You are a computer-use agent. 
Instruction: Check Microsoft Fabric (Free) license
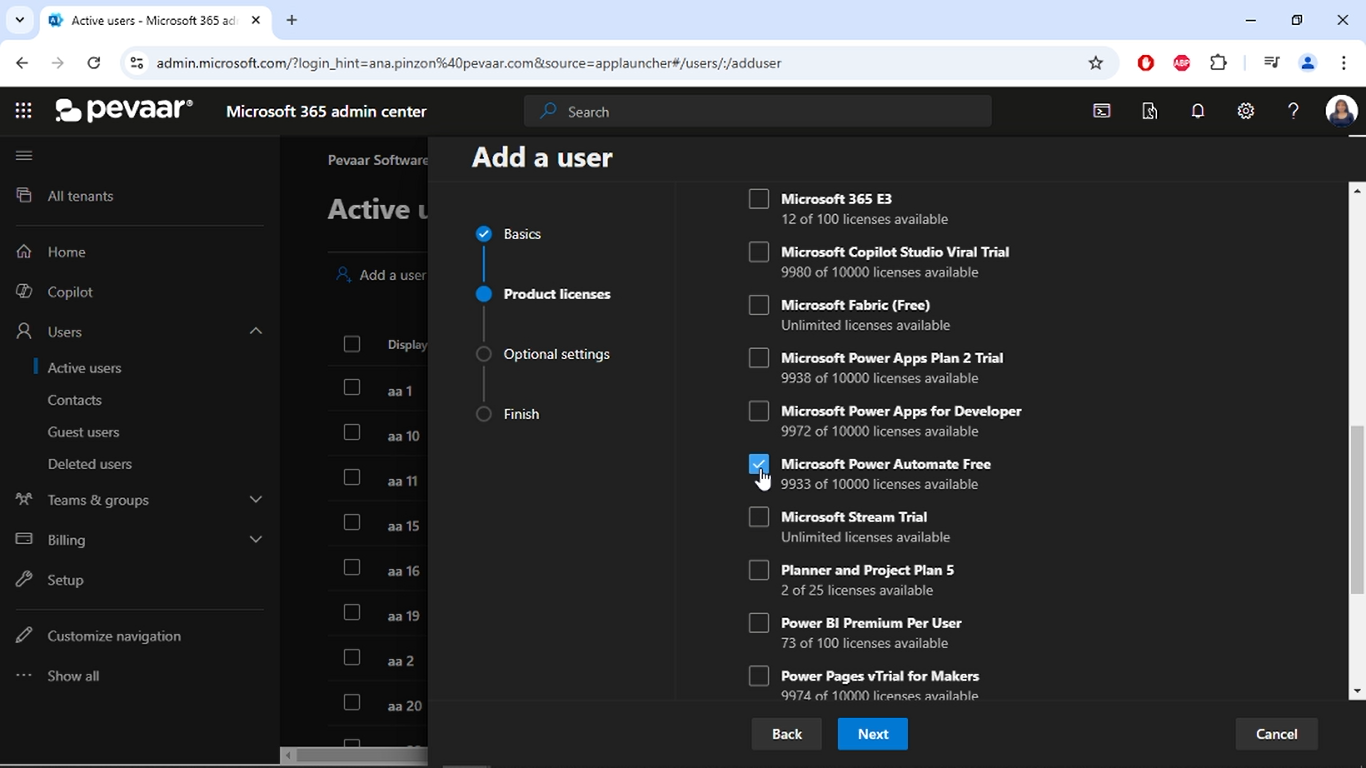tap(759, 305)
